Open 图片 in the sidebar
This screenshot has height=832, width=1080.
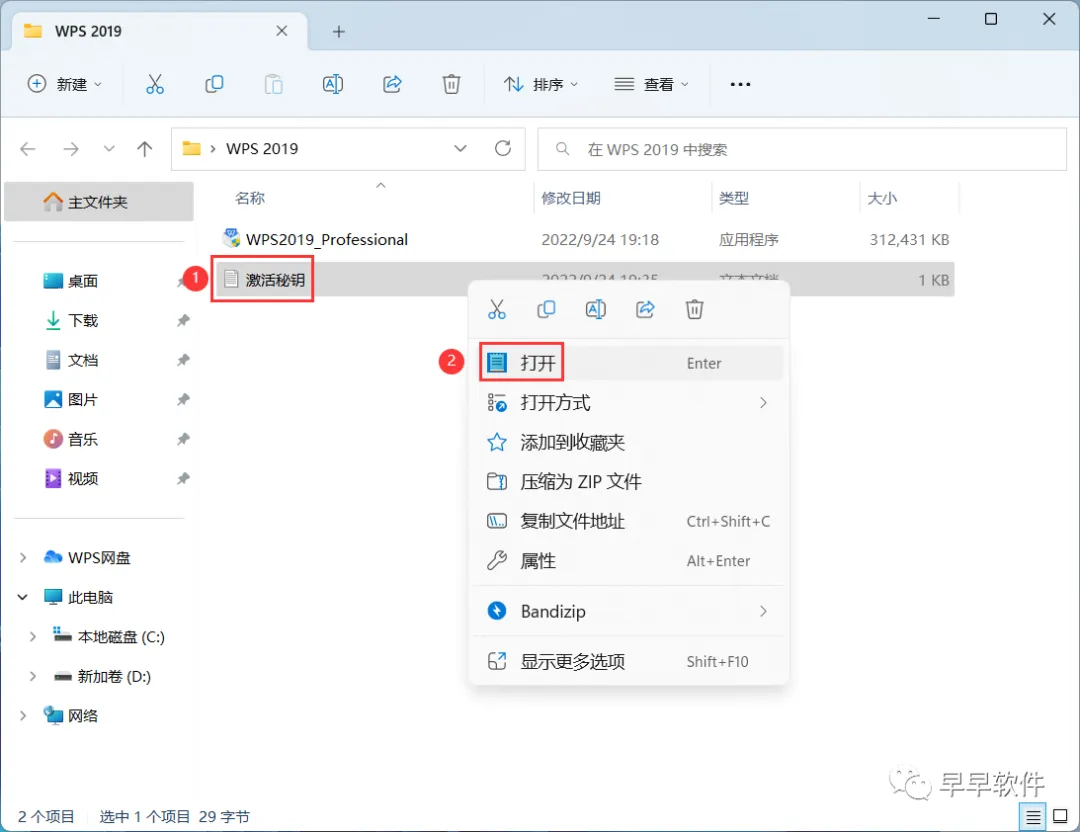point(83,399)
